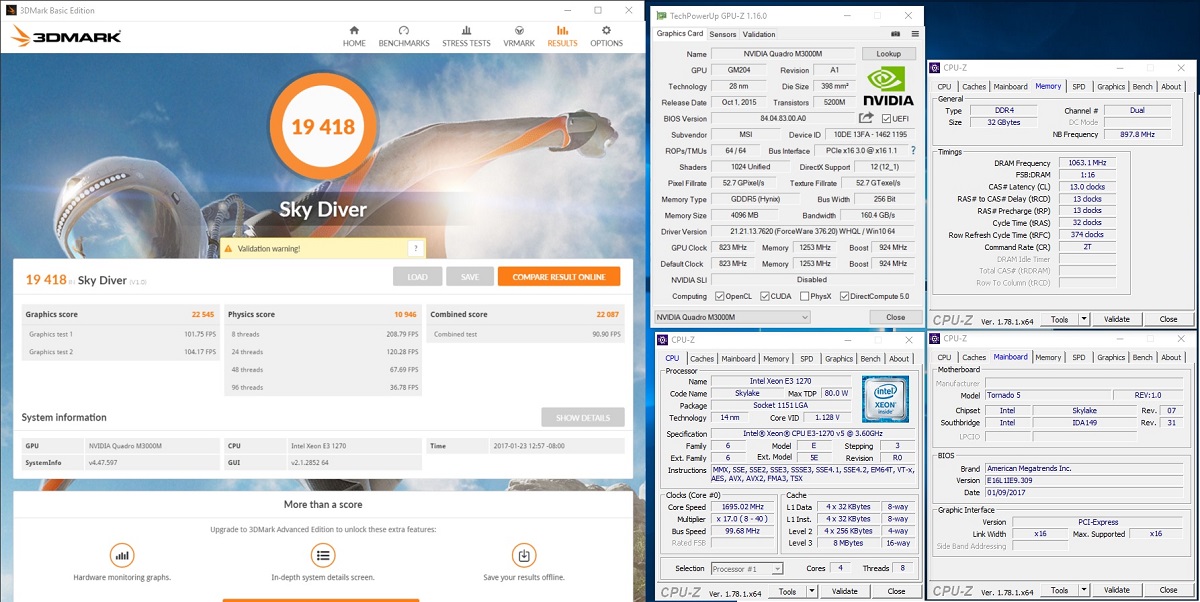Expand the Tools dropdown arrow in CPU-Z Memory window

[1078, 320]
